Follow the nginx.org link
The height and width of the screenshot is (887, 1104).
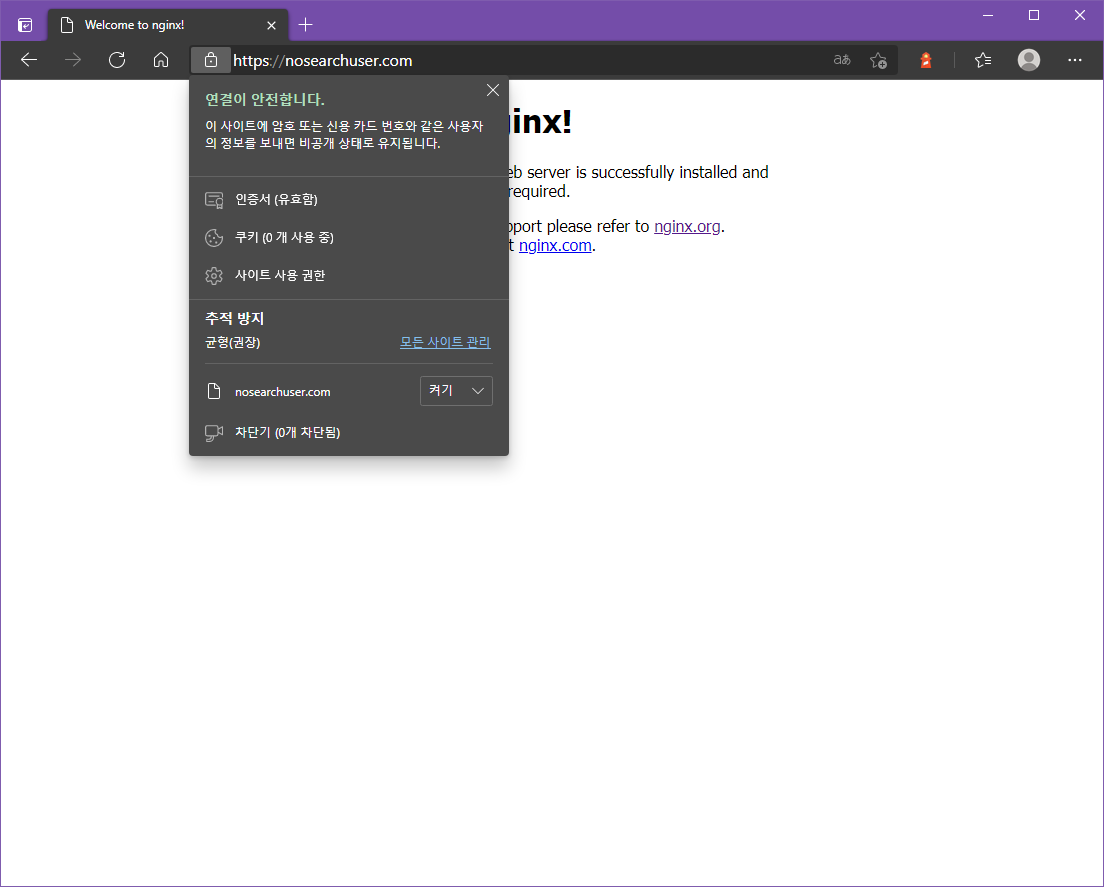pyautogui.click(x=687, y=227)
